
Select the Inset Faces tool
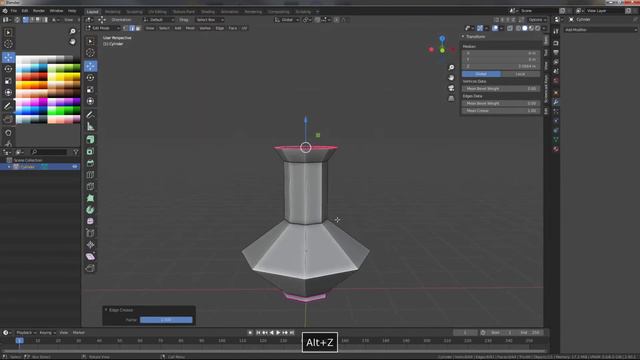coord(90,151)
